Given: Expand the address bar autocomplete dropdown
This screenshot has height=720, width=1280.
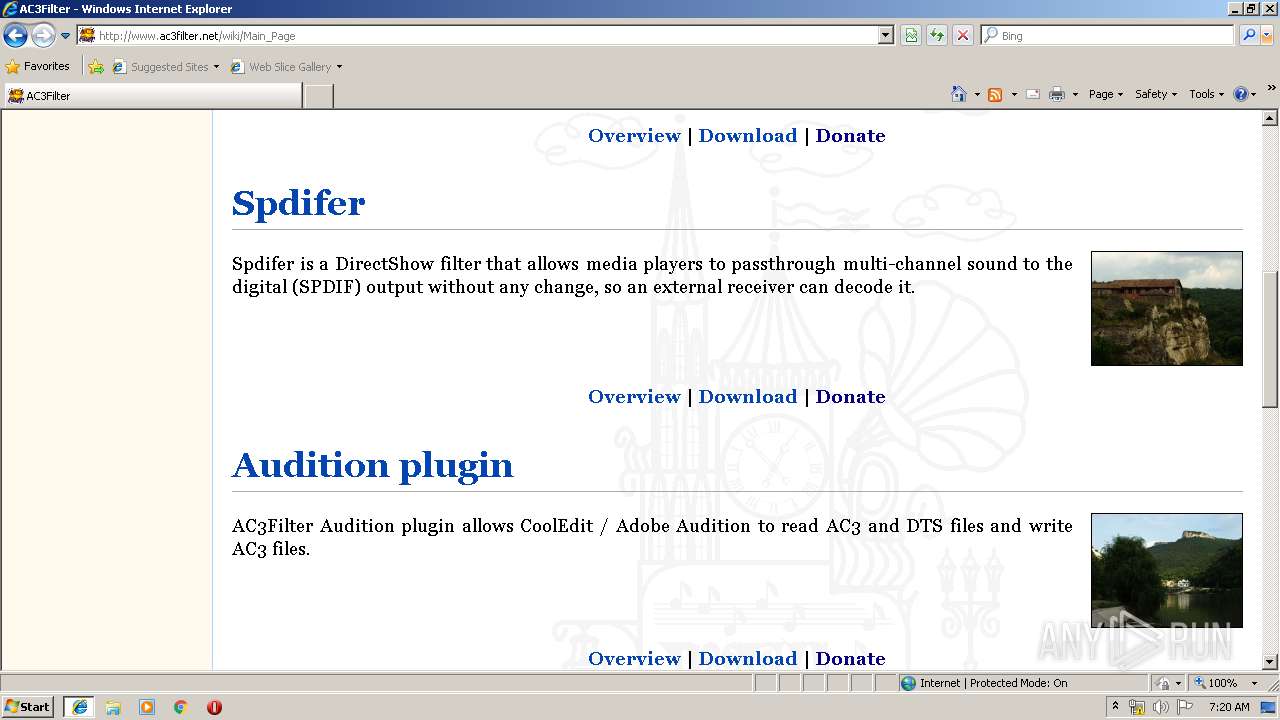Looking at the screenshot, I should click(886, 36).
